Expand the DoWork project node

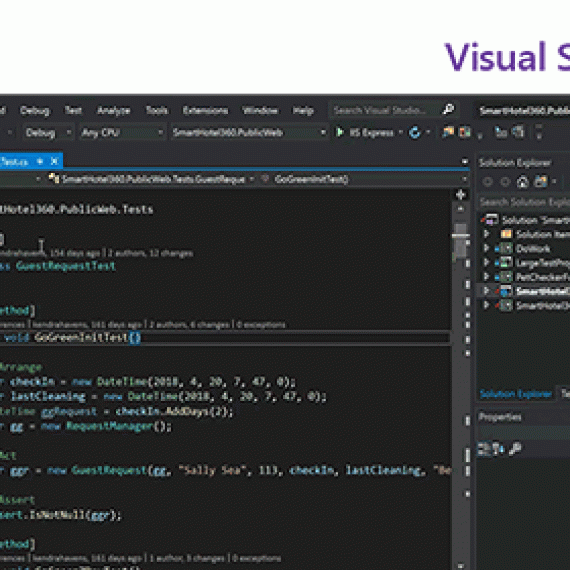(486, 248)
